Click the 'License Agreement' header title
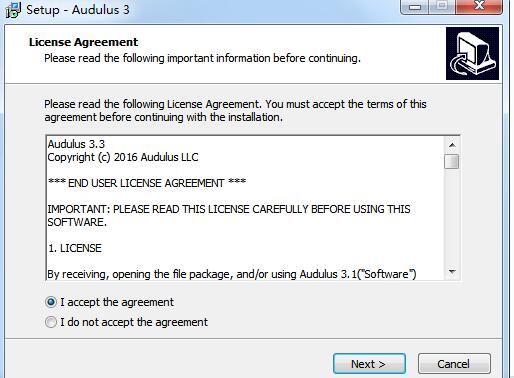This screenshot has height=378, width=514. [x=83, y=42]
